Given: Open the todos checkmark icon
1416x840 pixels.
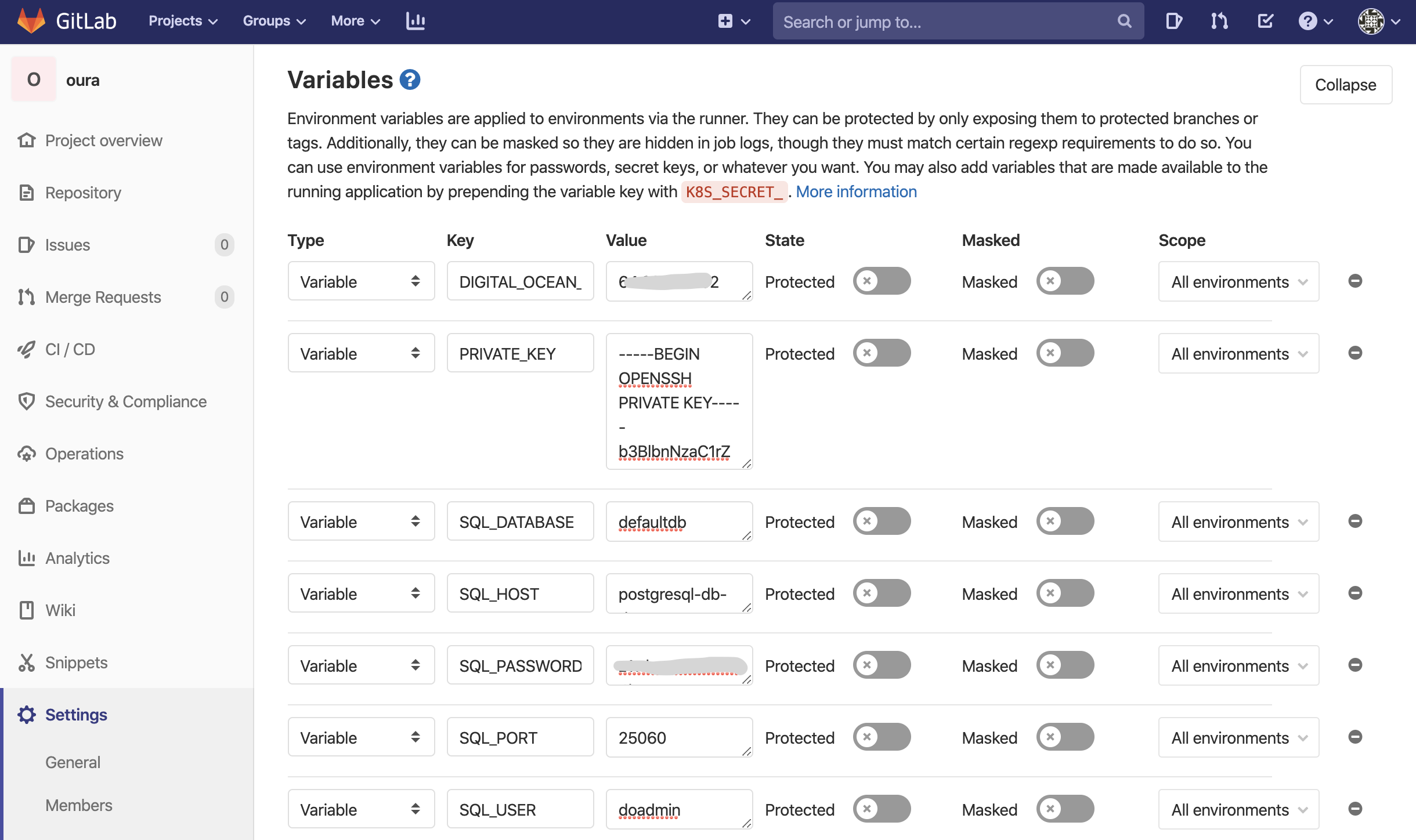Looking at the screenshot, I should coord(1265,21).
